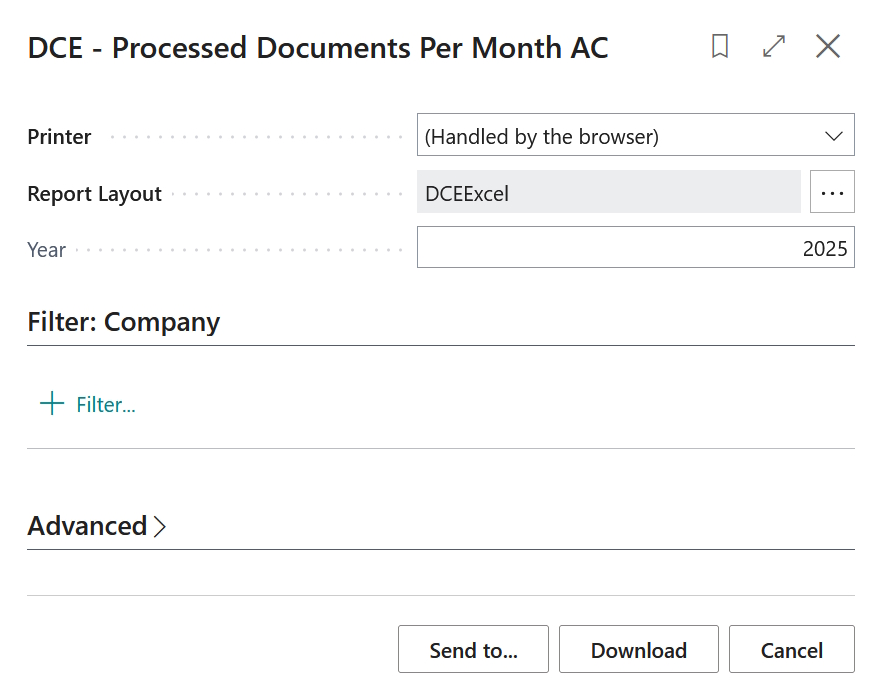
Task: Click the diagonal expand arrow icon
Action: pyautogui.click(x=773, y=46)
